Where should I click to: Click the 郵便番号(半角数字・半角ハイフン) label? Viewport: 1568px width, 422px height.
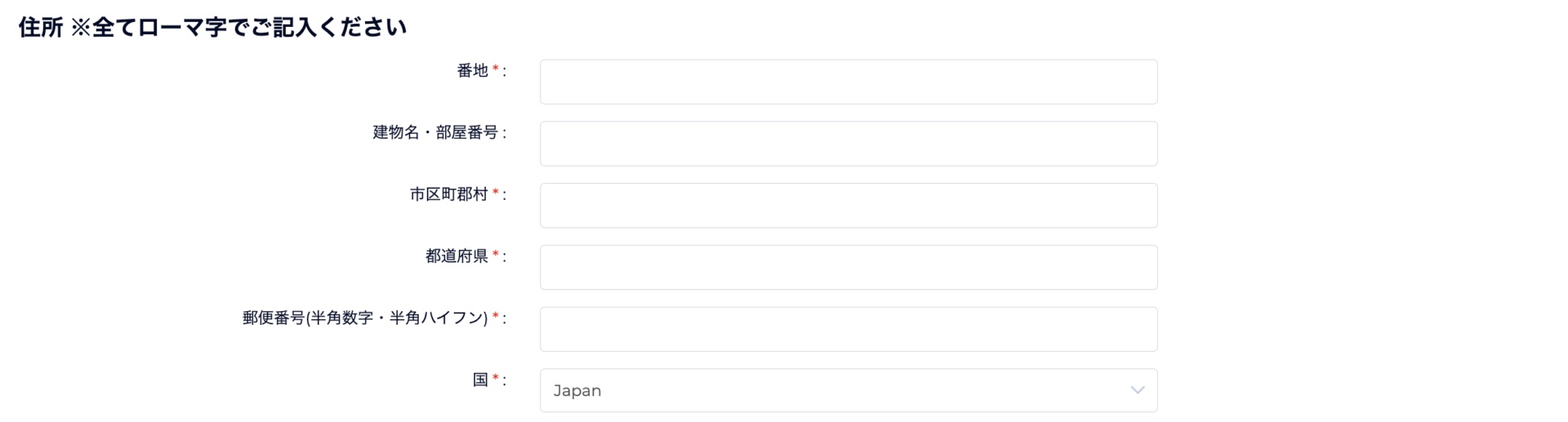pos(364,318)
